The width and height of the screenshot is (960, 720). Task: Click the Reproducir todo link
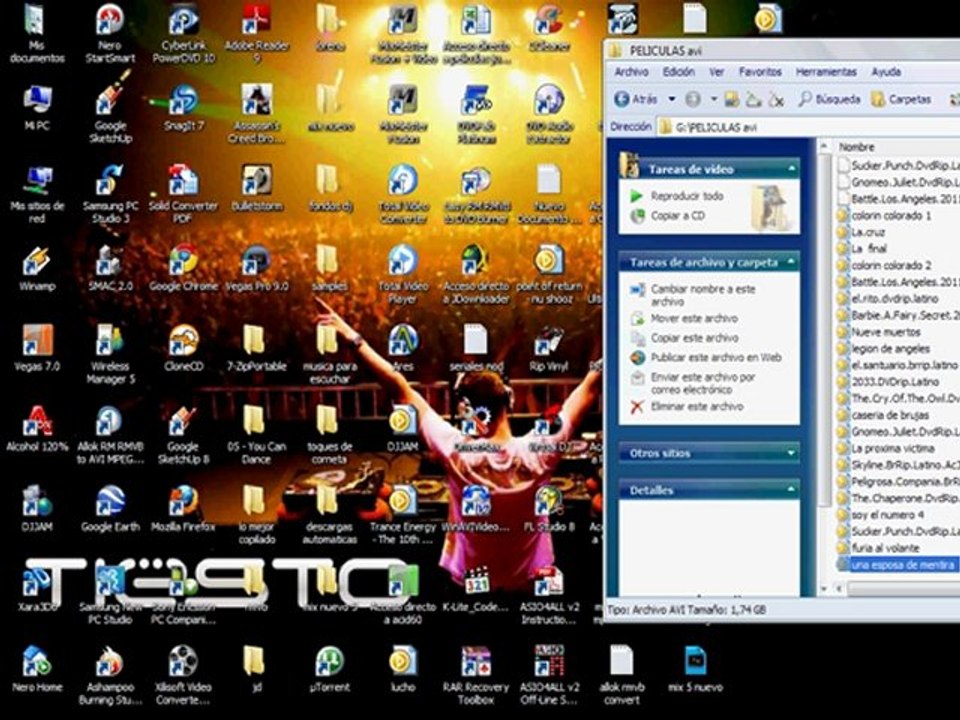[686, 196]
